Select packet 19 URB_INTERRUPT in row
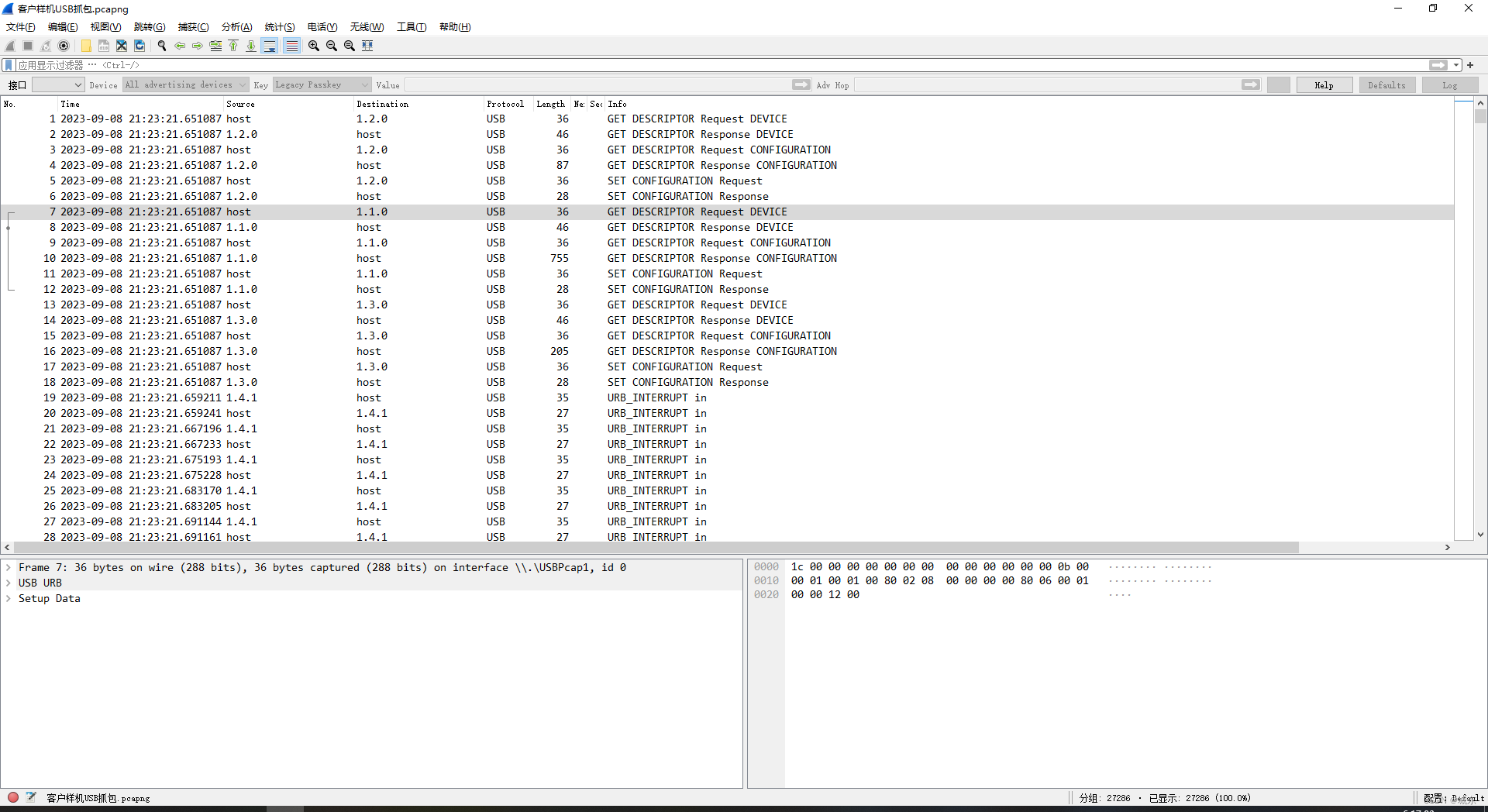The width and height of the screenshot is (1488, 812). click(727, 398)
